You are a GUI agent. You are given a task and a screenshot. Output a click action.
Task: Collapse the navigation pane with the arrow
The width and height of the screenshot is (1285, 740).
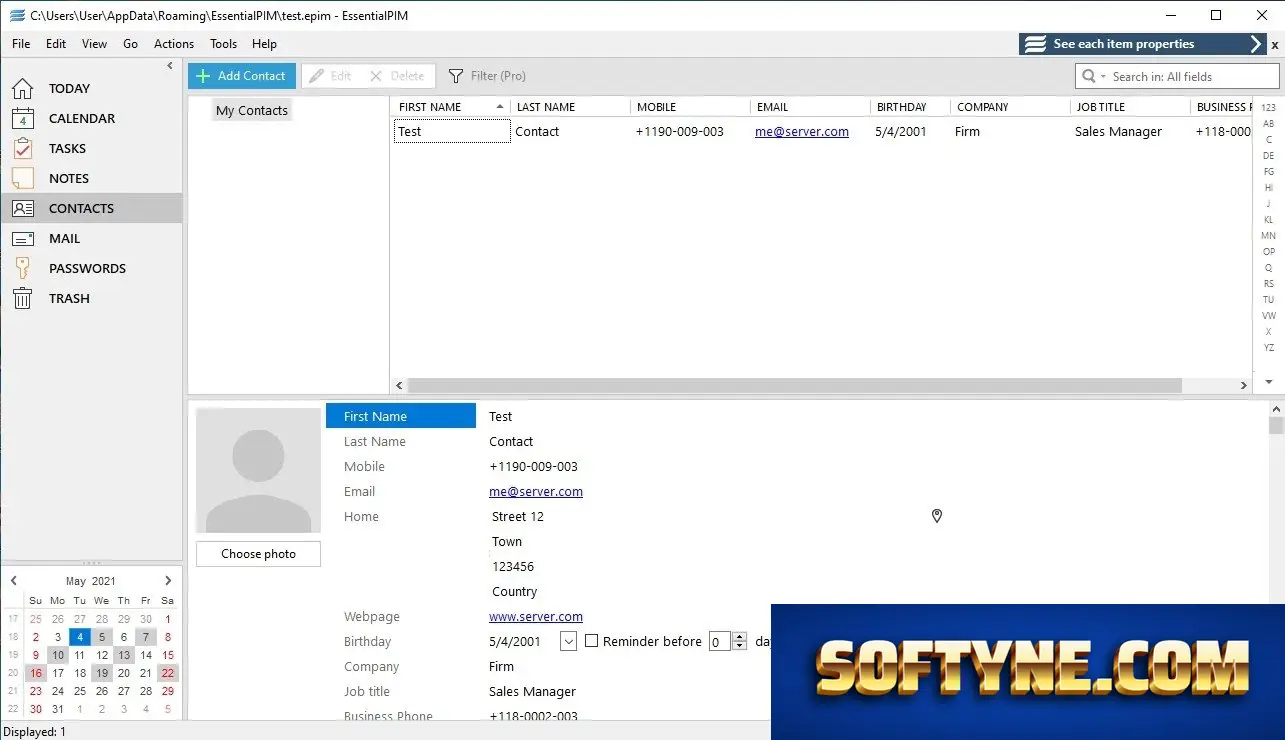tap(170, 65)
